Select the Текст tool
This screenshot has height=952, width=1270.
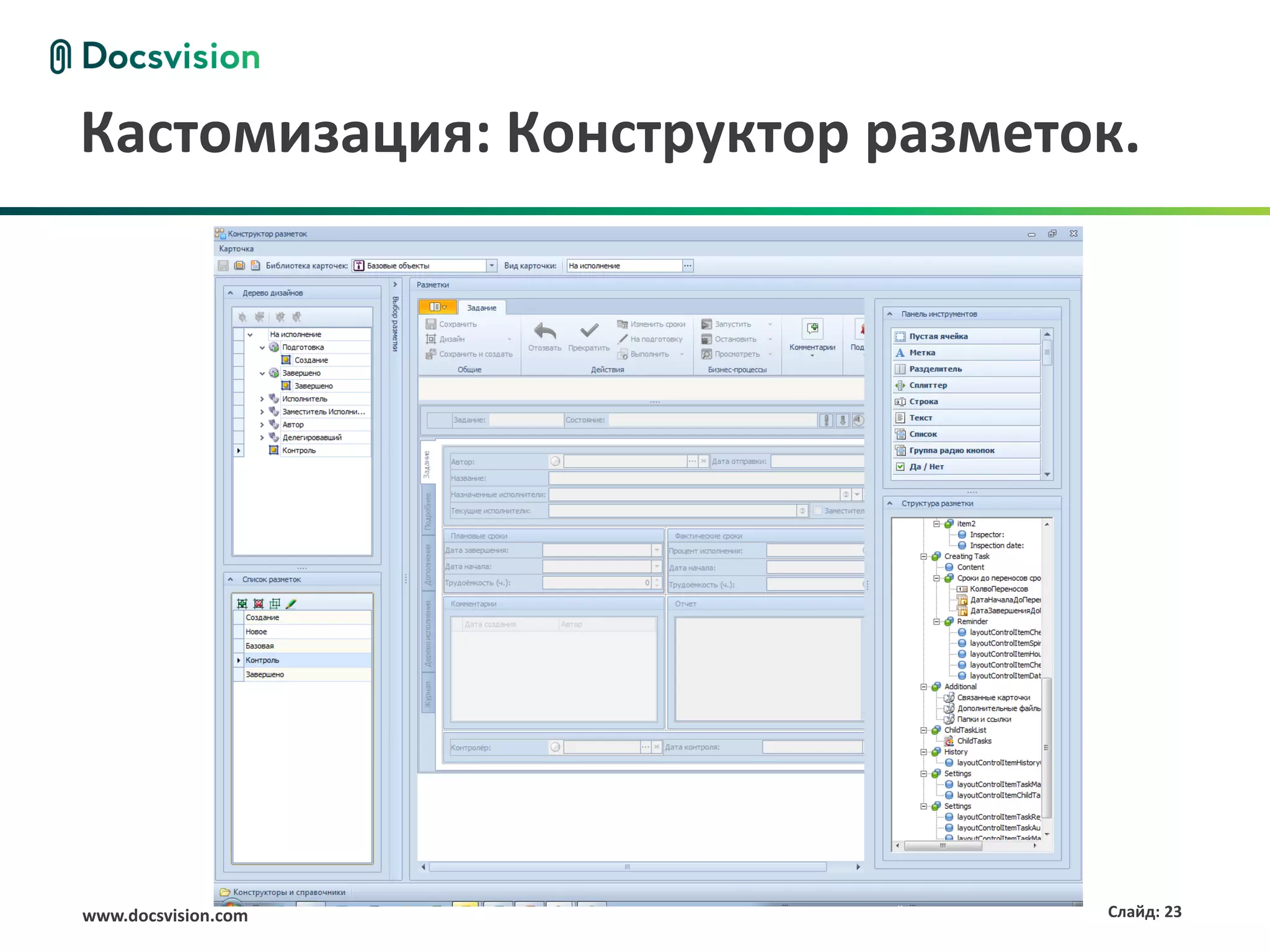click(966, 418)
